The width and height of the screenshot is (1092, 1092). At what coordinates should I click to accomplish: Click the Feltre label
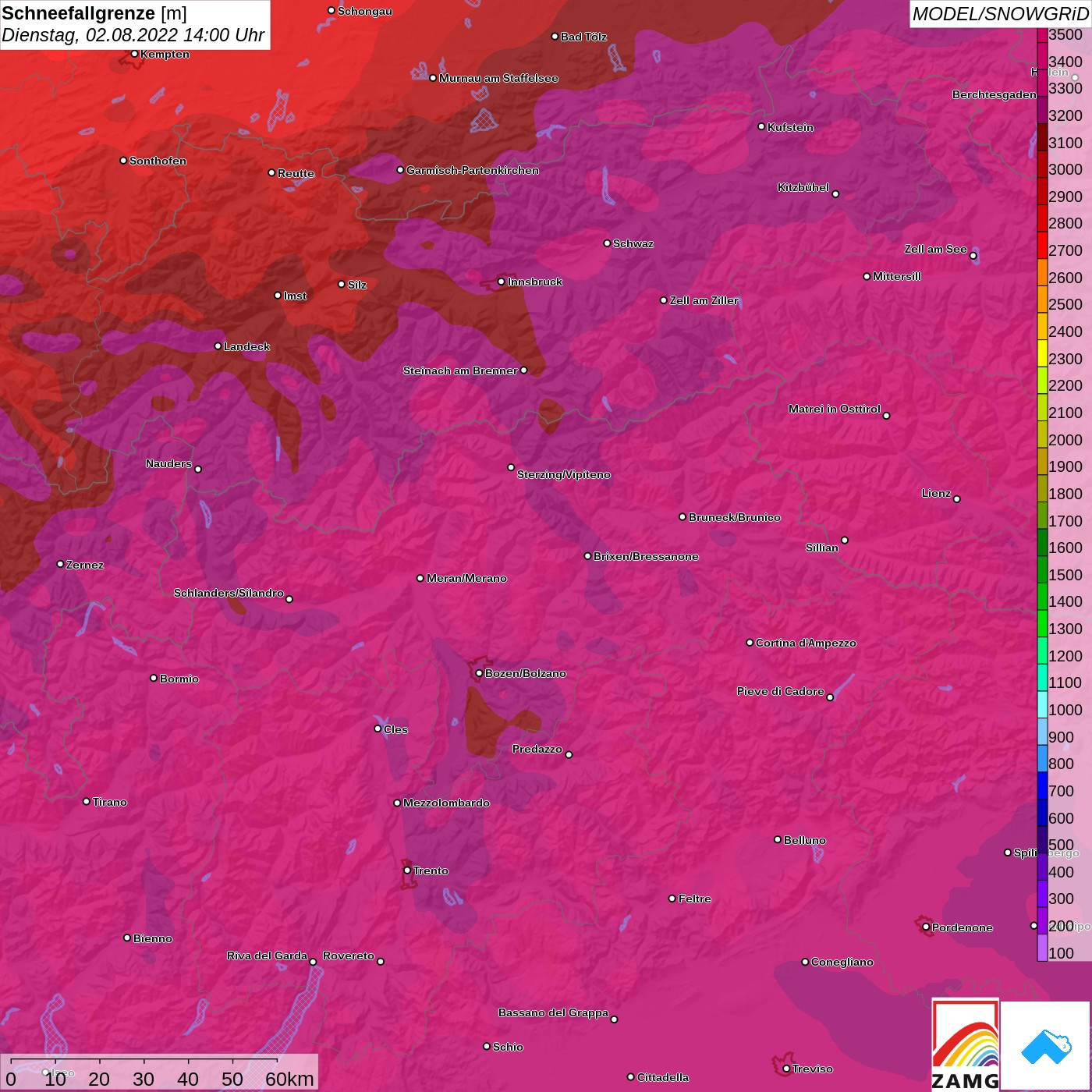(694, 899)
